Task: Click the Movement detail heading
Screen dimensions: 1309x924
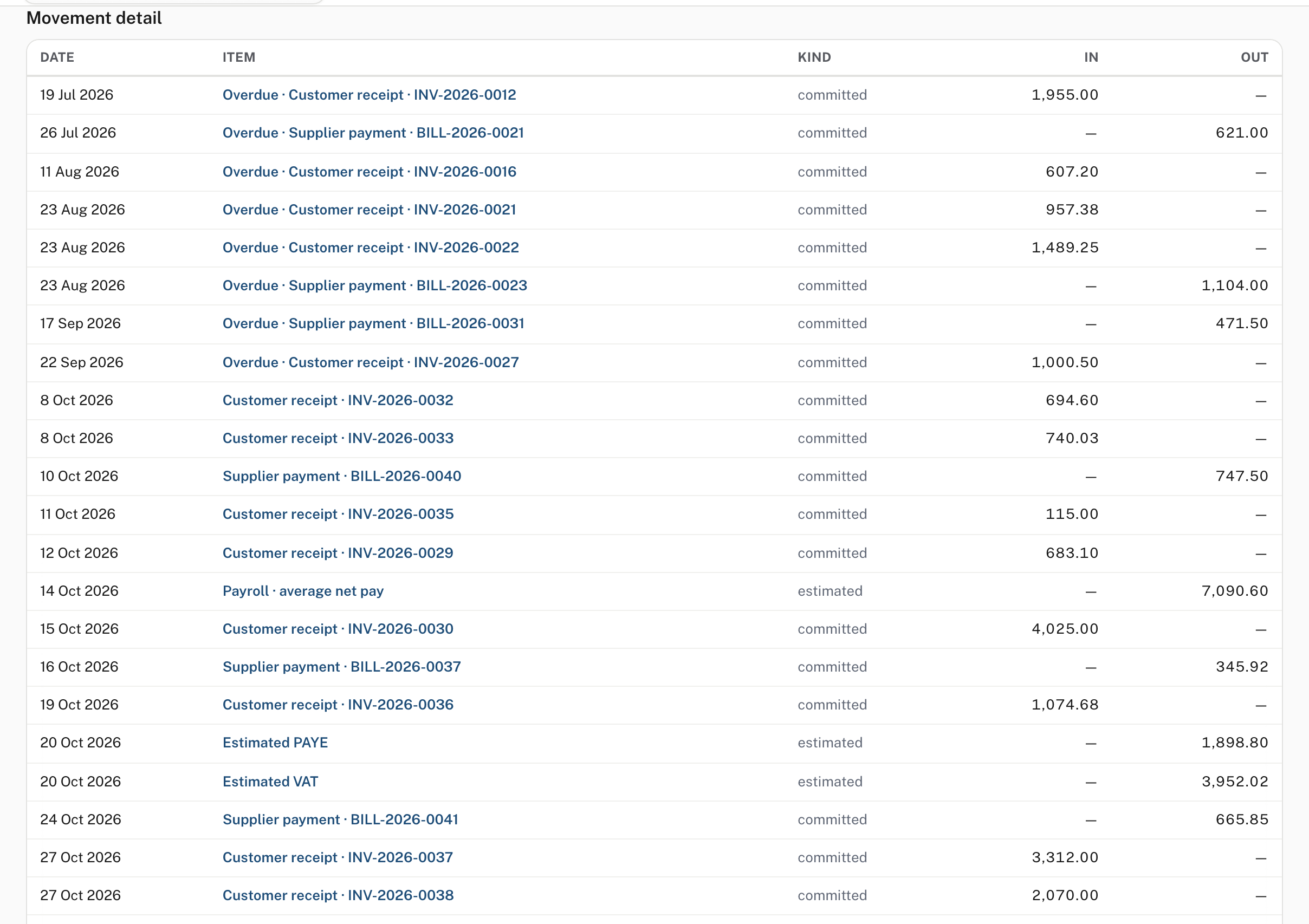Action: pyautogui.click(x=94, y=18)
